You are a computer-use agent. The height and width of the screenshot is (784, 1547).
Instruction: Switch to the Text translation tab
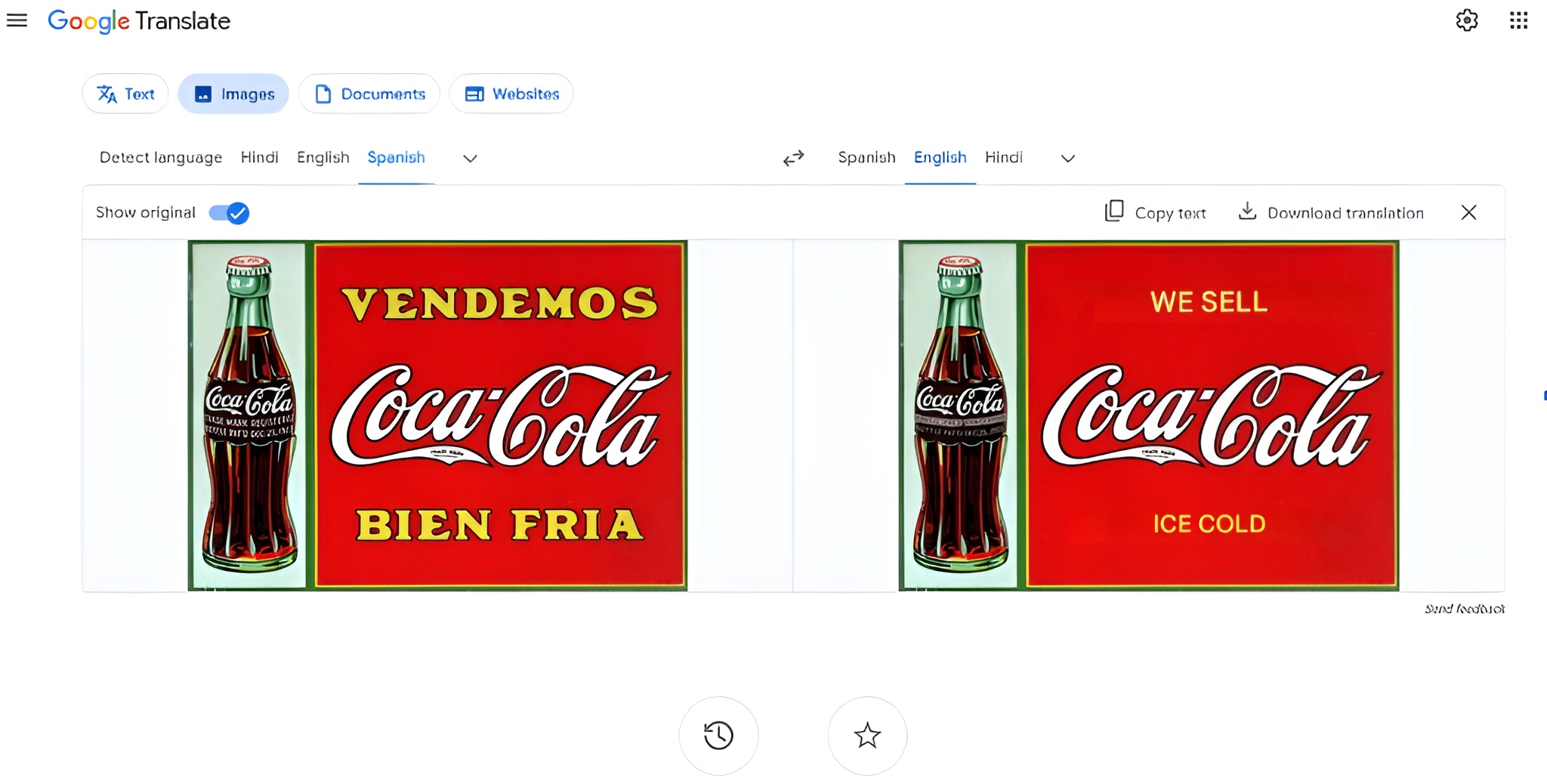pyautogui.click(x=125, y=94)
